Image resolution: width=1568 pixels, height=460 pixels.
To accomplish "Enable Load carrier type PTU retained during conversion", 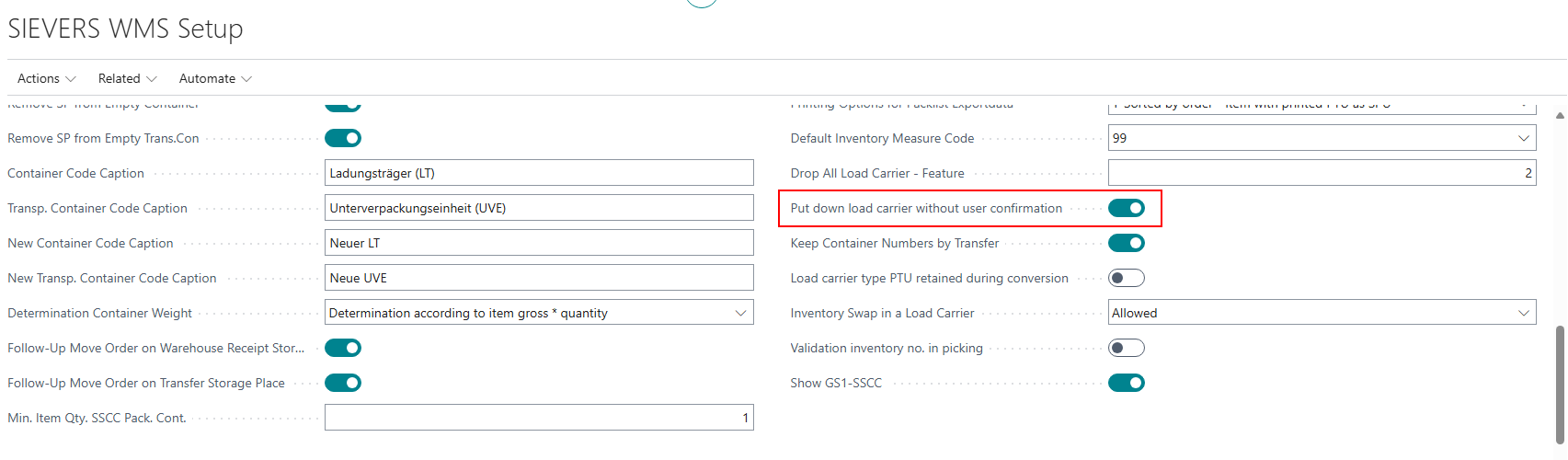I will (x=1127, y=278).
